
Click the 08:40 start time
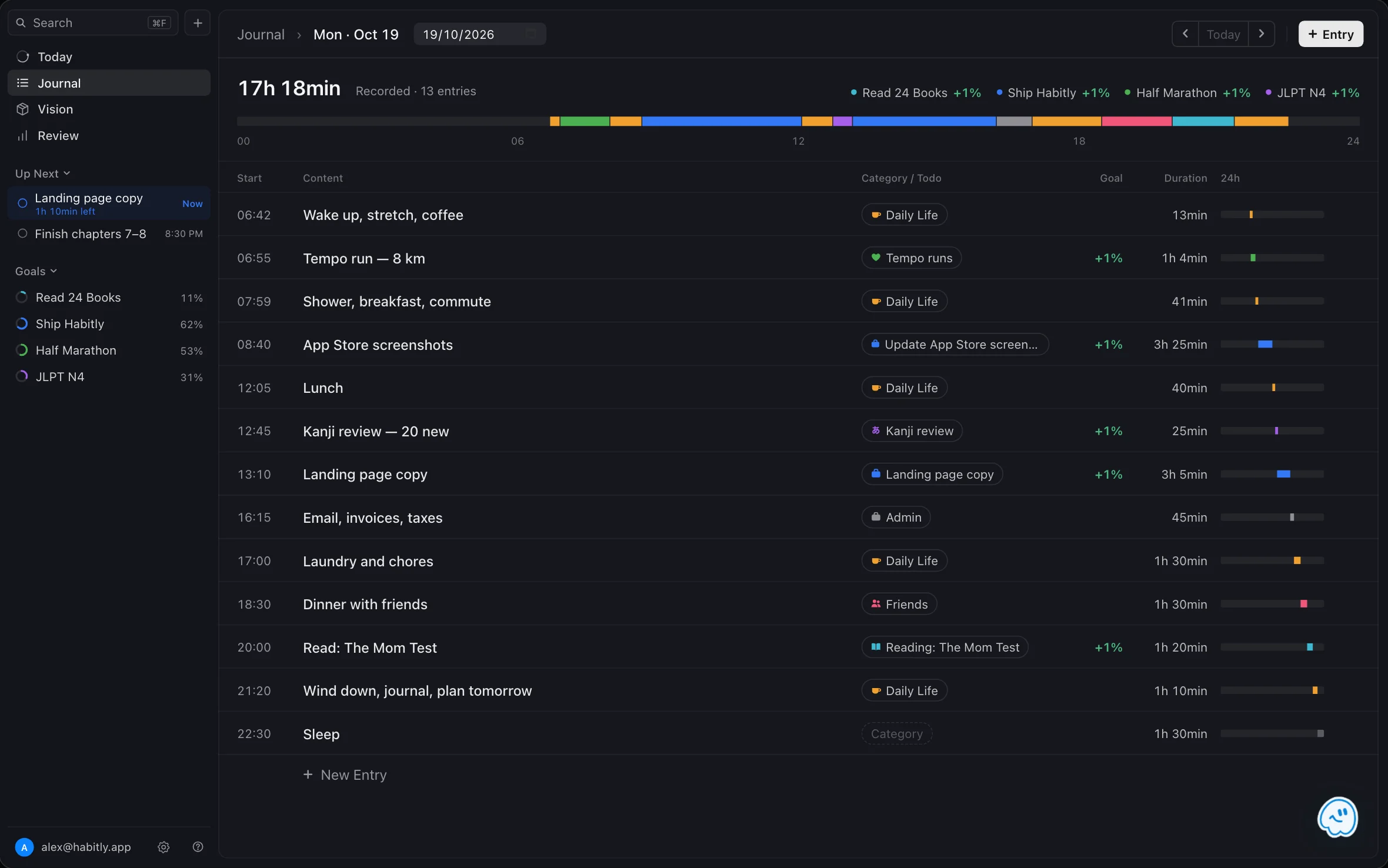[x=254, y=345]
